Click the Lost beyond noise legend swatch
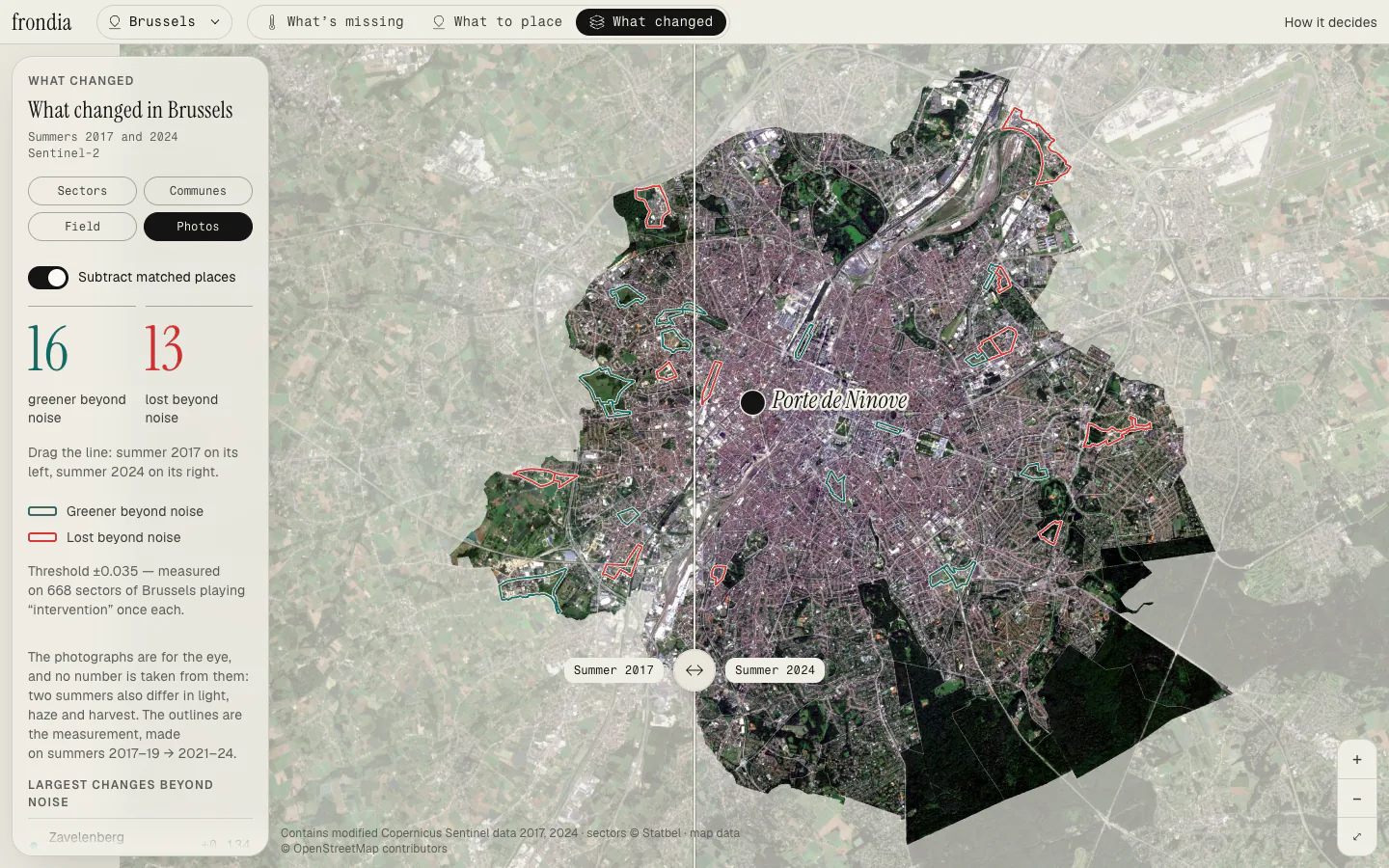 (x=42, y=537)
